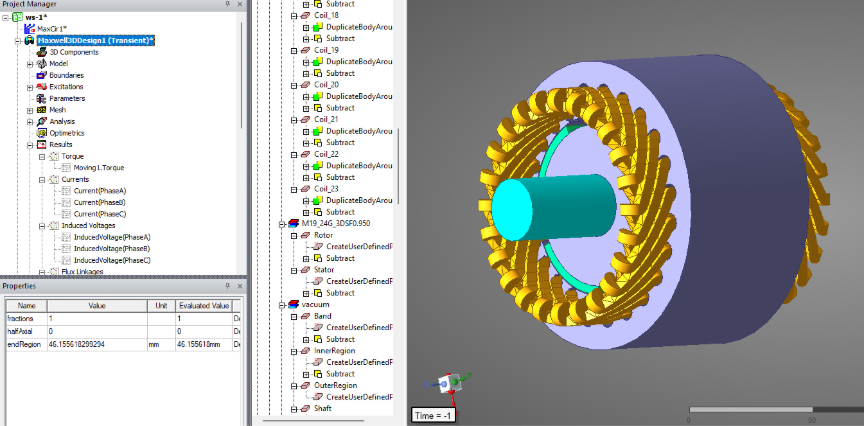The height and width of the screenshot is (426, 864).
Task: Select the Boundaries icon in project tree
Action: (42, 75)
